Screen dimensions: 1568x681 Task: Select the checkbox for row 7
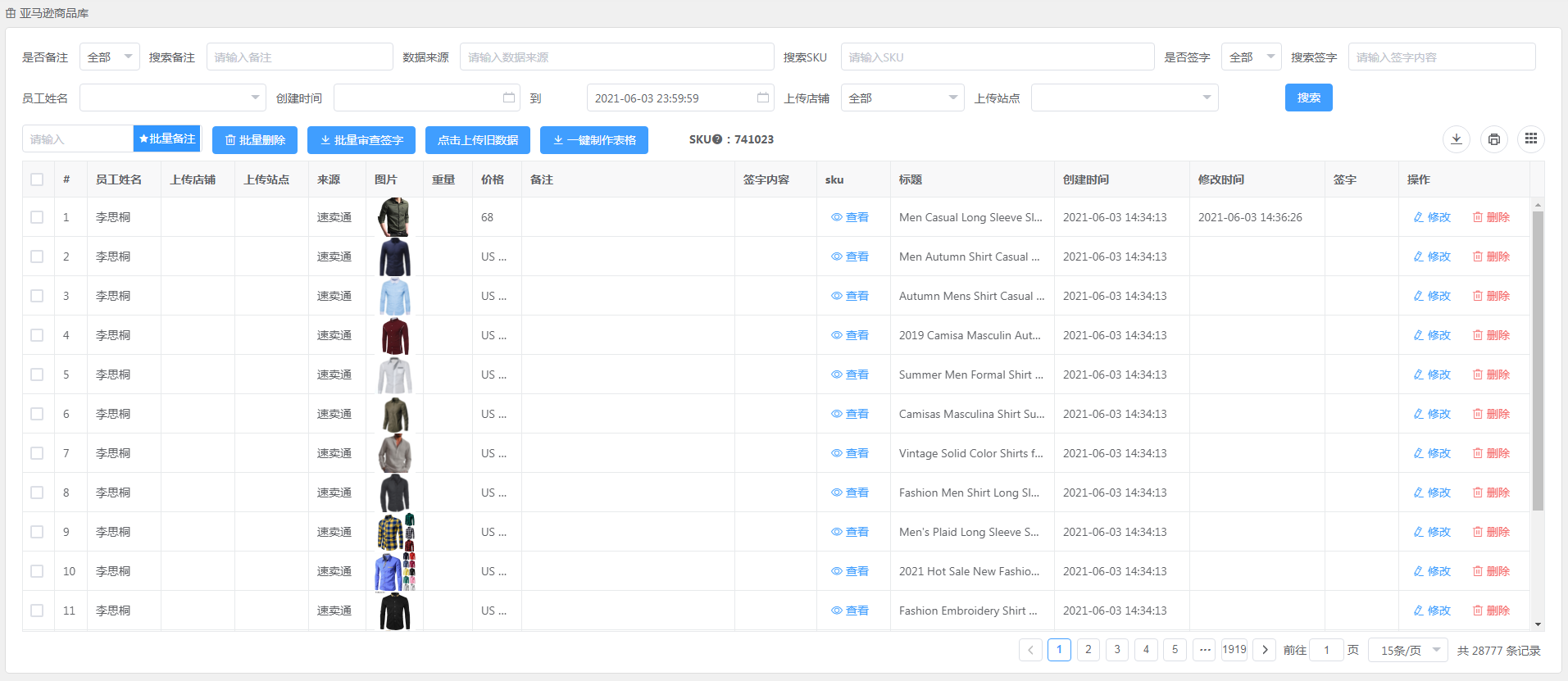point(37,453)
